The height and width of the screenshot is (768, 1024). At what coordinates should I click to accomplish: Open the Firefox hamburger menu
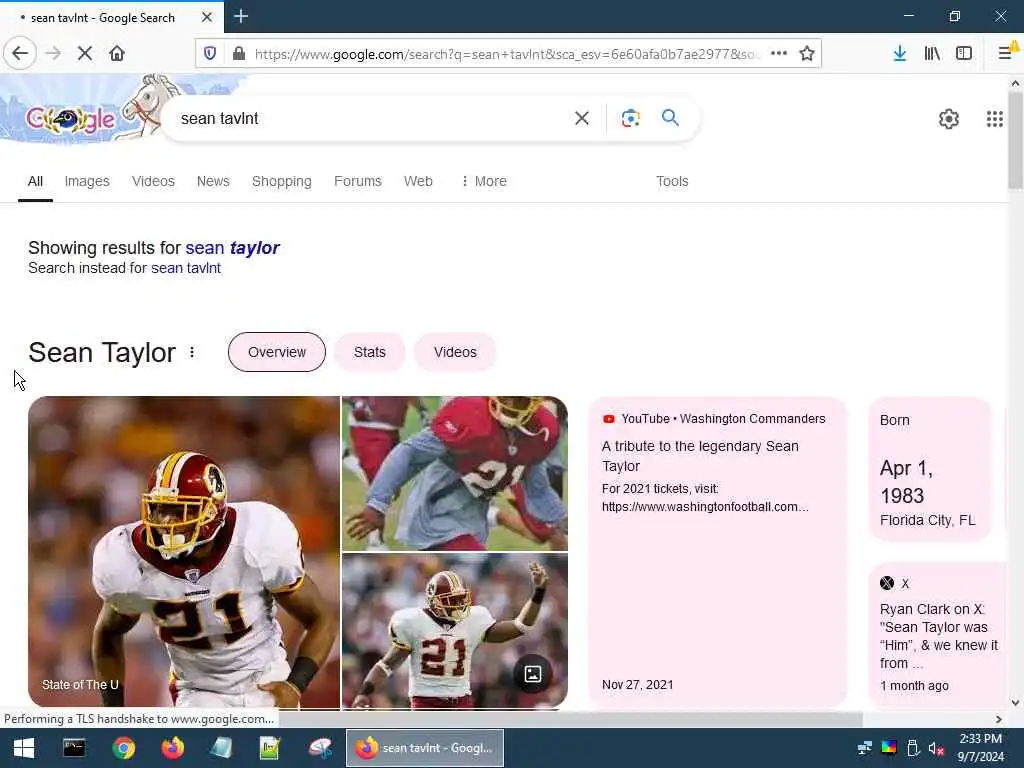point(1006,54)
